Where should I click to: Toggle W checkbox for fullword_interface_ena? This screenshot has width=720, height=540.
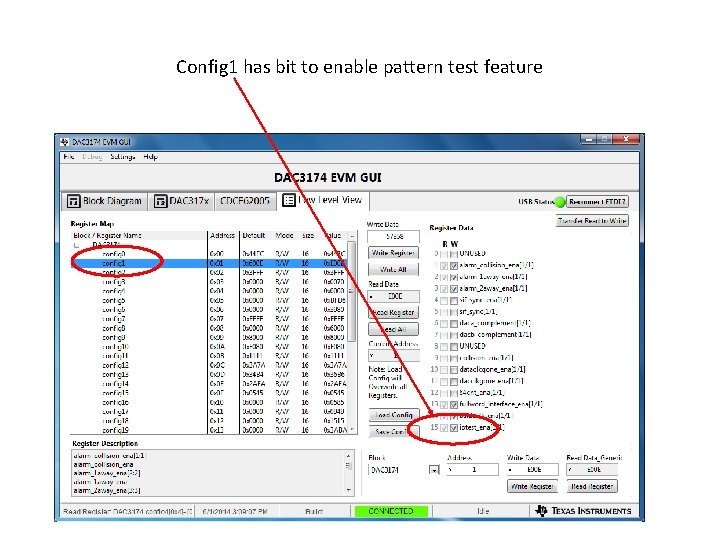click(454, 405)
